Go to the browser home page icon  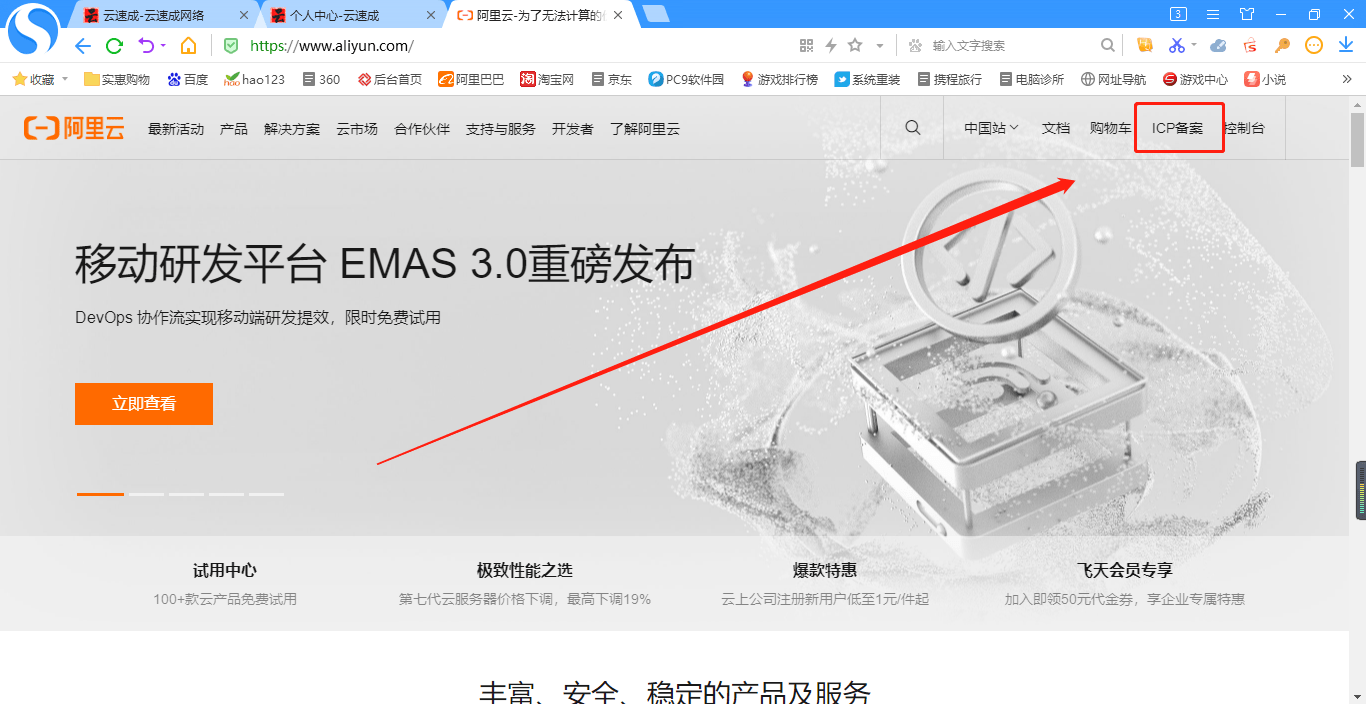188,46
